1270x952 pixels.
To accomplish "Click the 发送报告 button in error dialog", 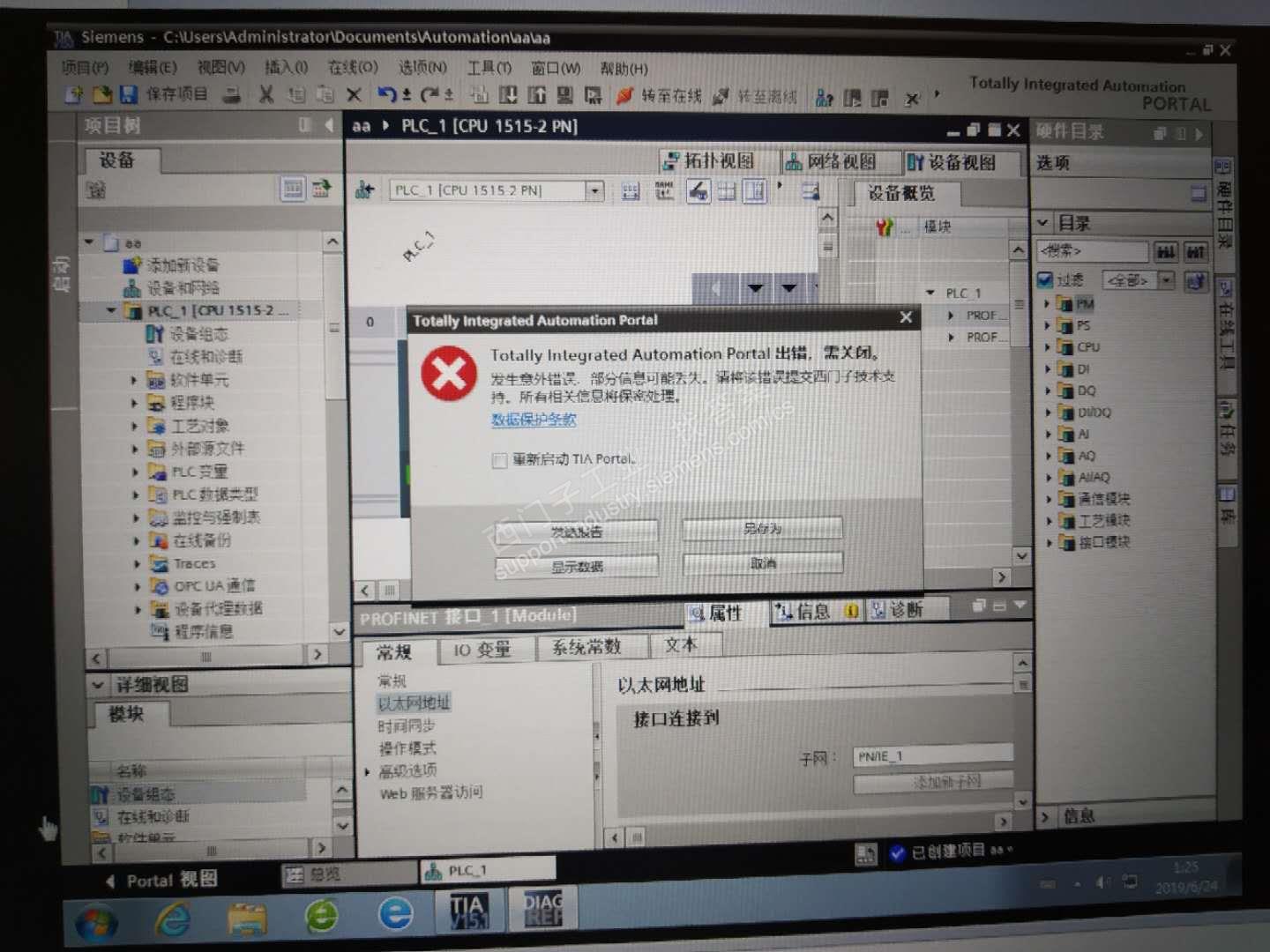I will pos(577,532).
